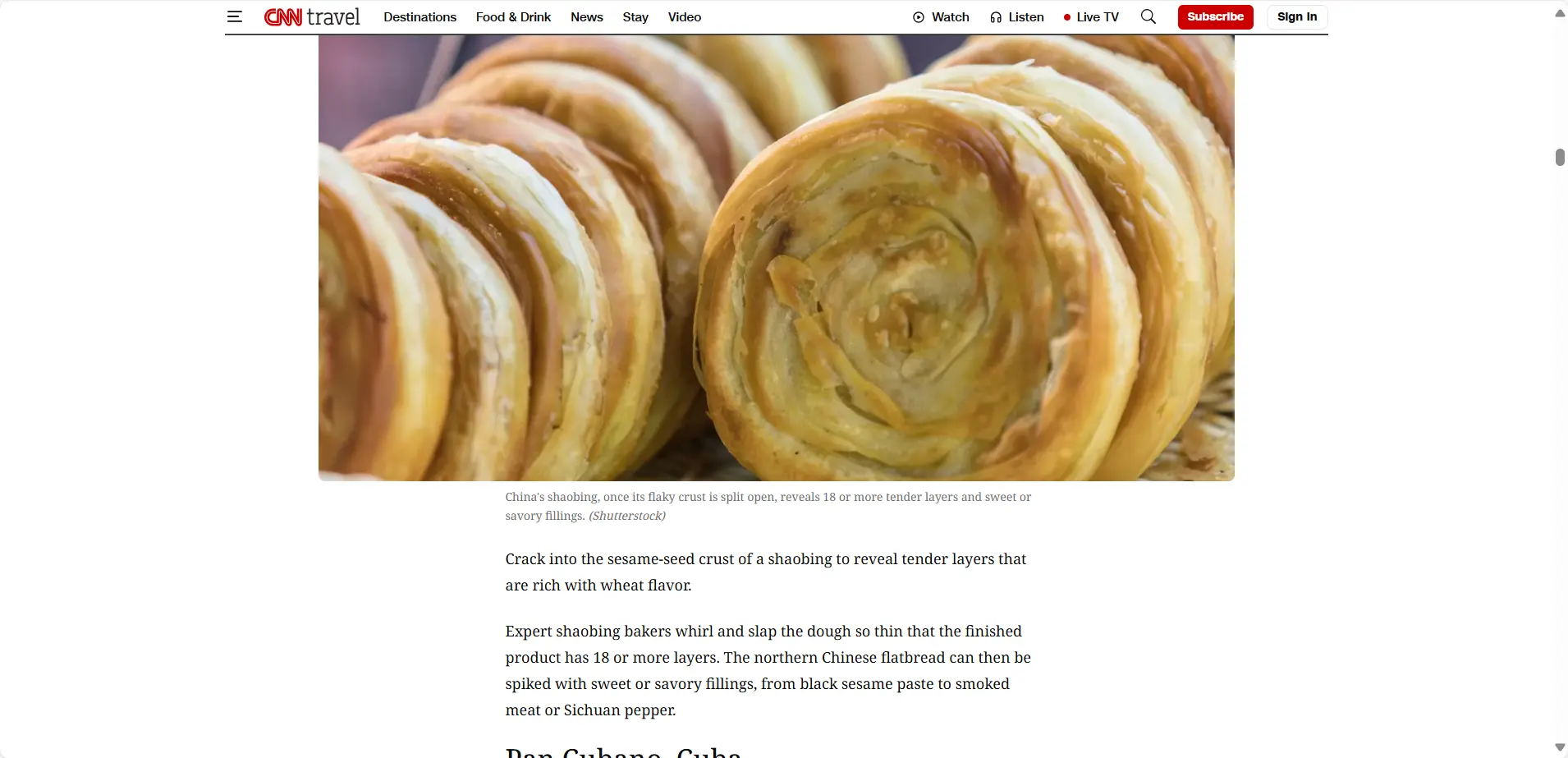The height and width of the screenshot is (758, 1568).
Task: Open the Video section
Action: pos(685,17)
